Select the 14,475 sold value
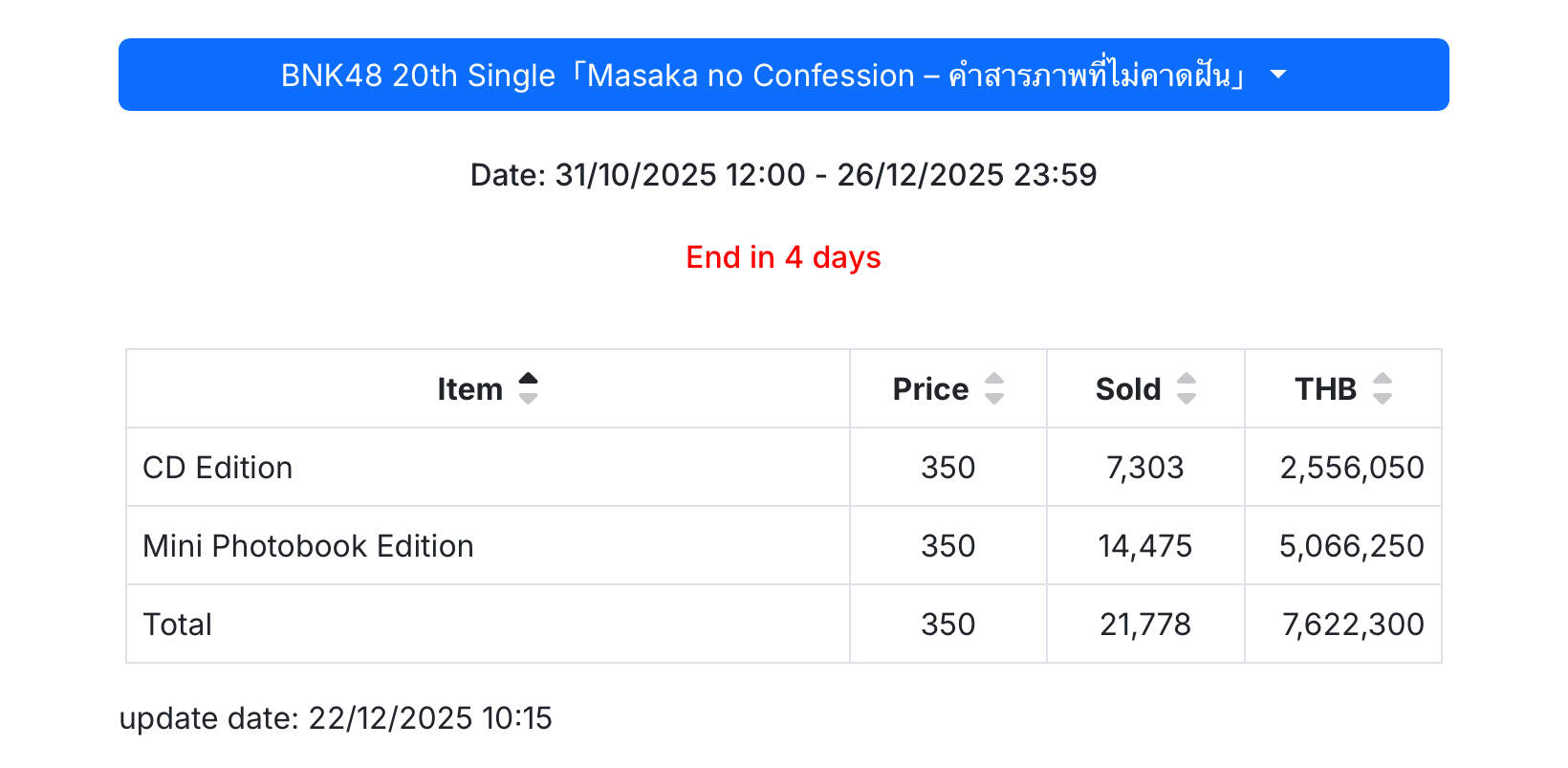The image size is (1568, 768). click(x=1144, y=546)
